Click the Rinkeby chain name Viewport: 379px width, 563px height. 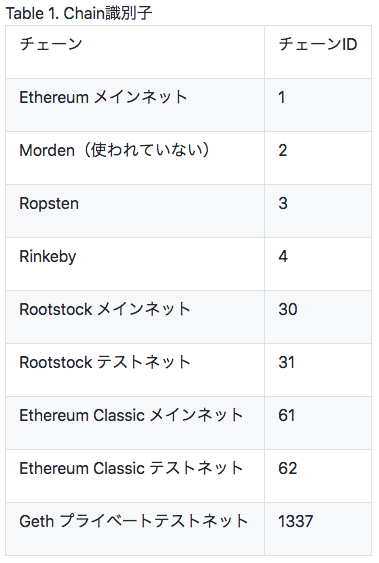tap(48, 256)
